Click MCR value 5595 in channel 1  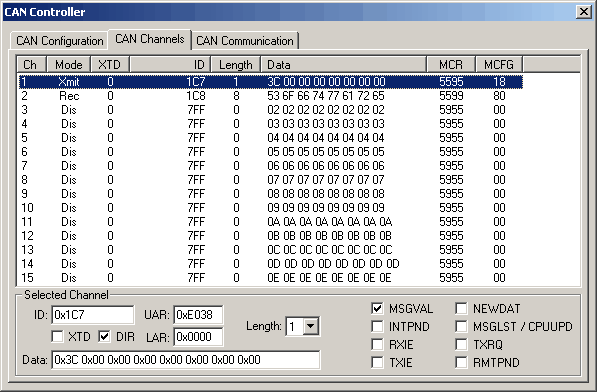451,82
